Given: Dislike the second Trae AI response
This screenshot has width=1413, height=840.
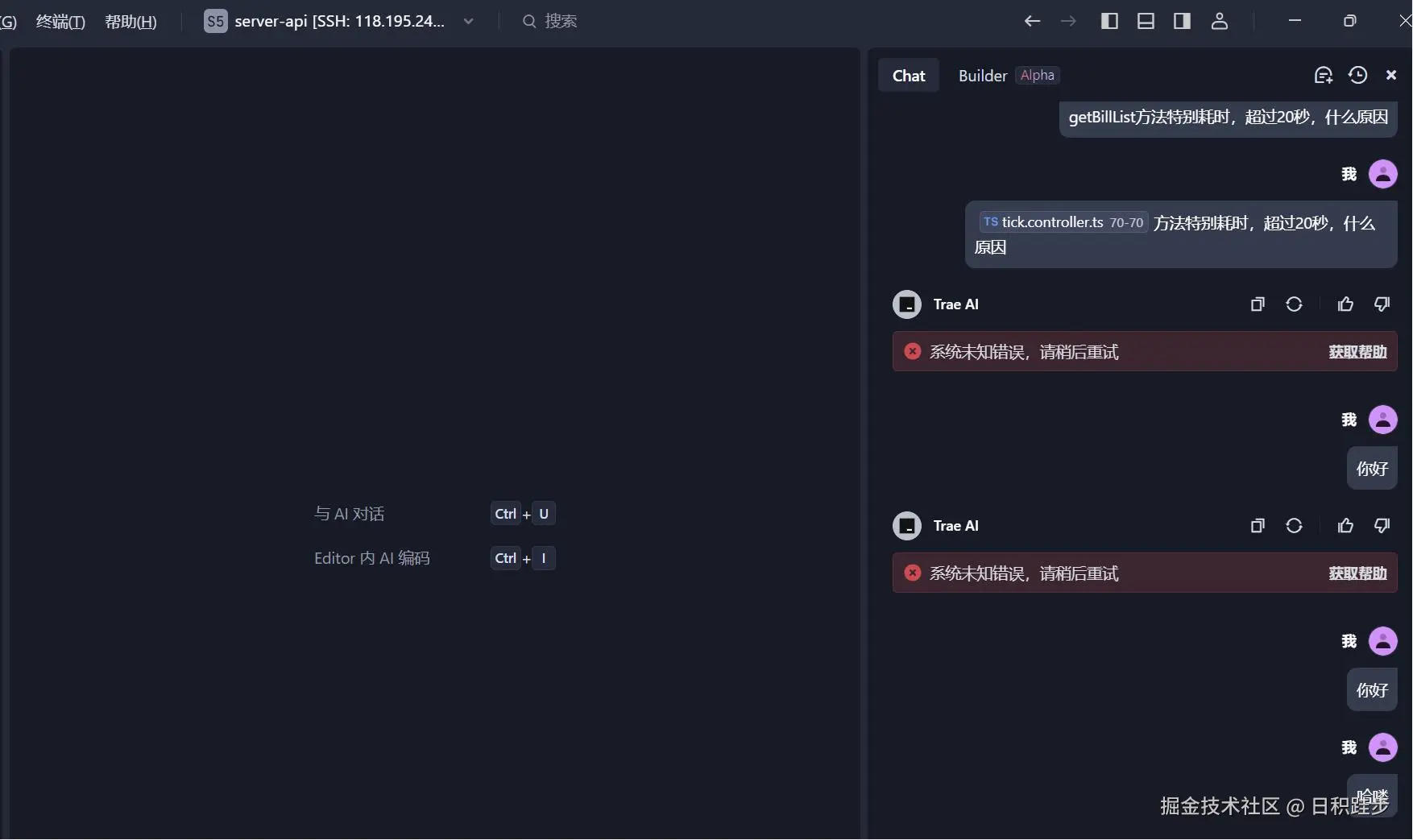Looking at the screenshot, I should click(1382, 526).
